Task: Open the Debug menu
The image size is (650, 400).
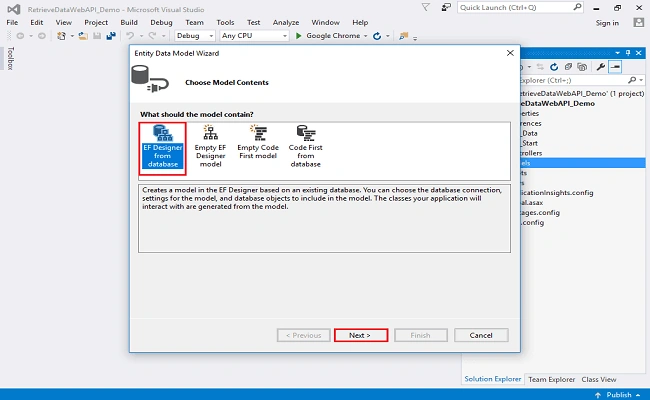Action: pos(161,22)
